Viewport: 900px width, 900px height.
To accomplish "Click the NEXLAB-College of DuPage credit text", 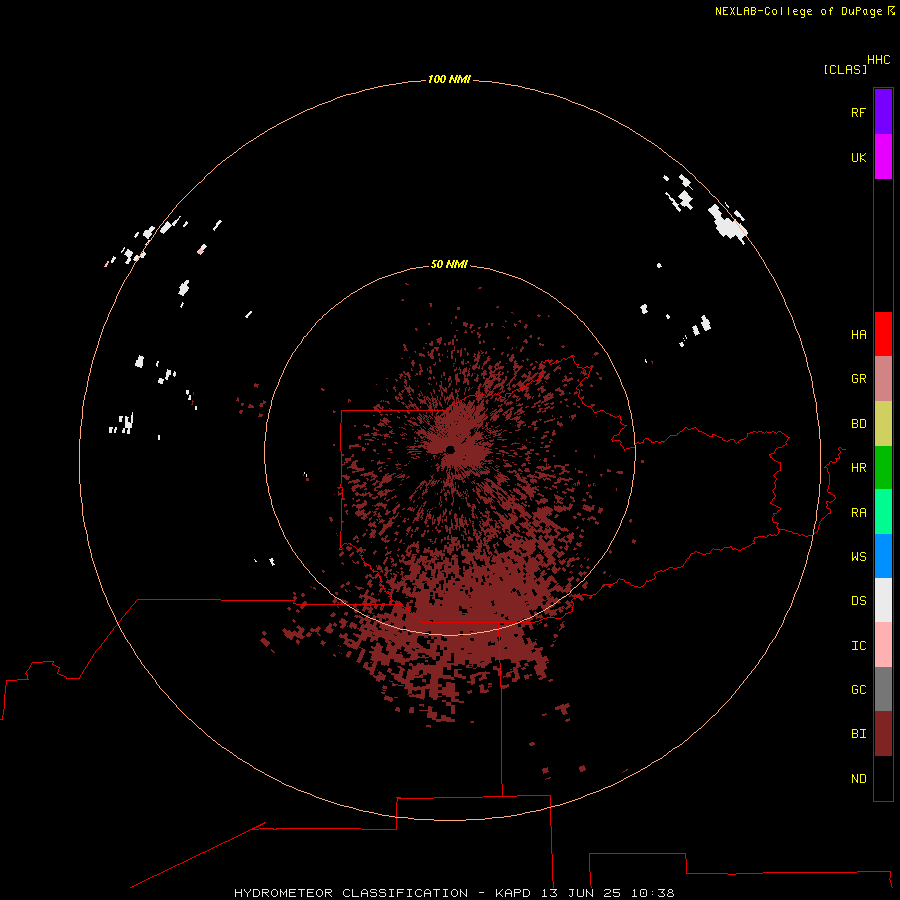I will [x=798, y=11].
